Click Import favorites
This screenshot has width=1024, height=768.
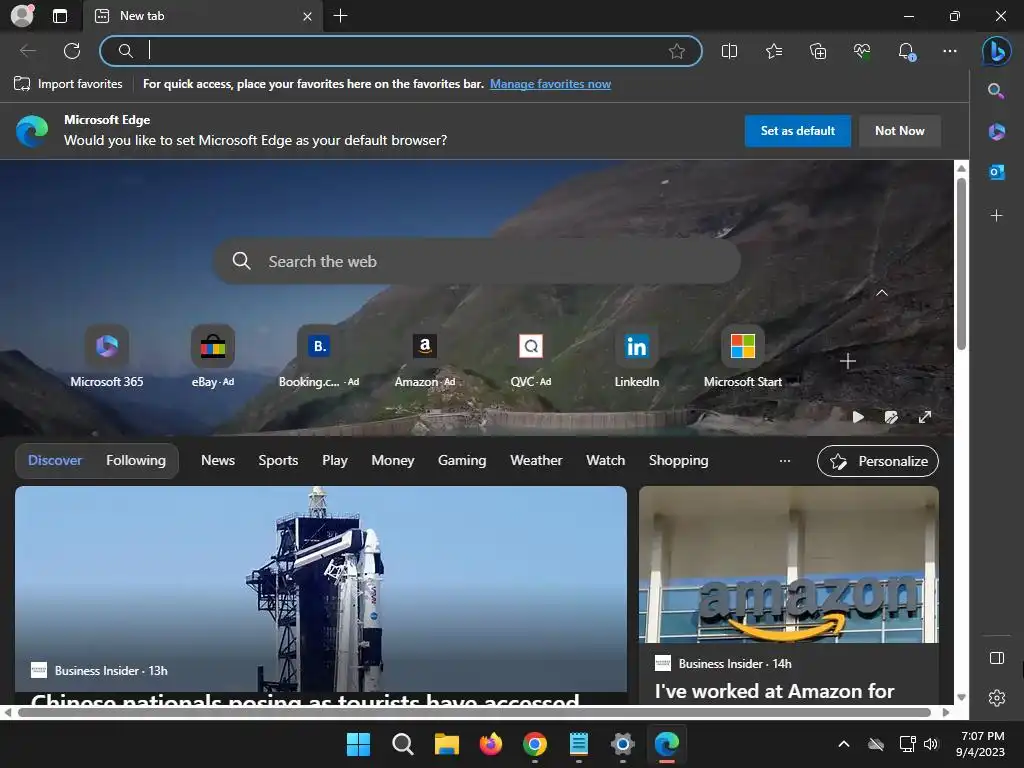(68, 84)
